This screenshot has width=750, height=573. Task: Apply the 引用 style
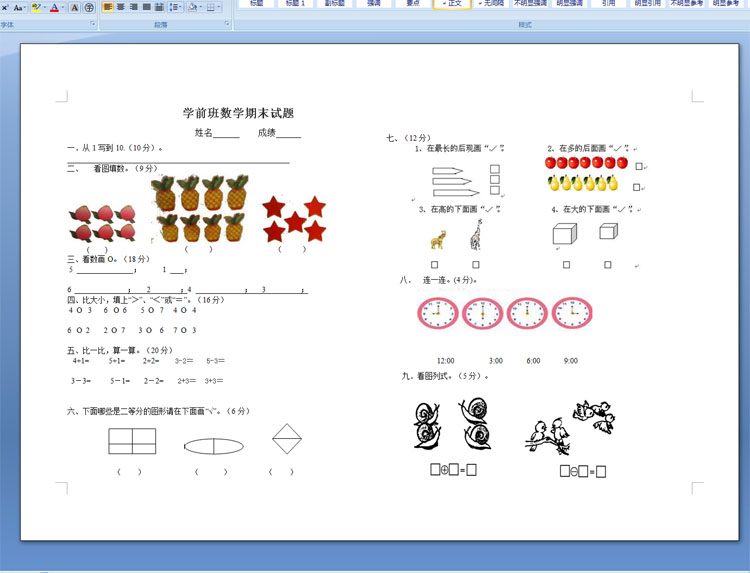(x=608, y=3)
